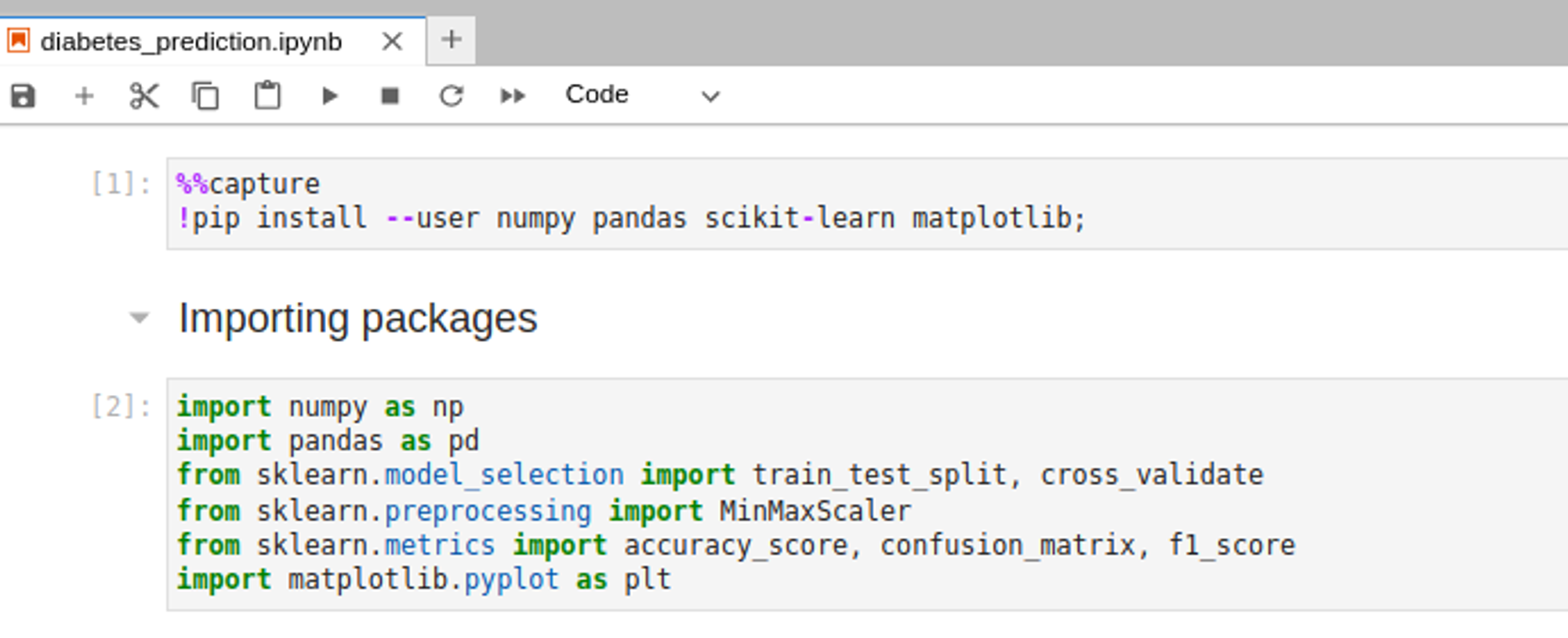Restart the kernel
1568x638 pixels.
tap(451, 96)
